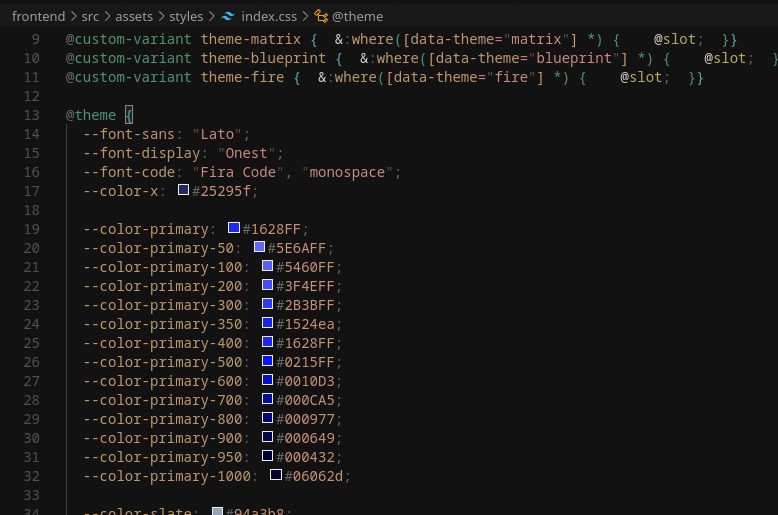Open the styles breadcrumb folder

[186, 16]
